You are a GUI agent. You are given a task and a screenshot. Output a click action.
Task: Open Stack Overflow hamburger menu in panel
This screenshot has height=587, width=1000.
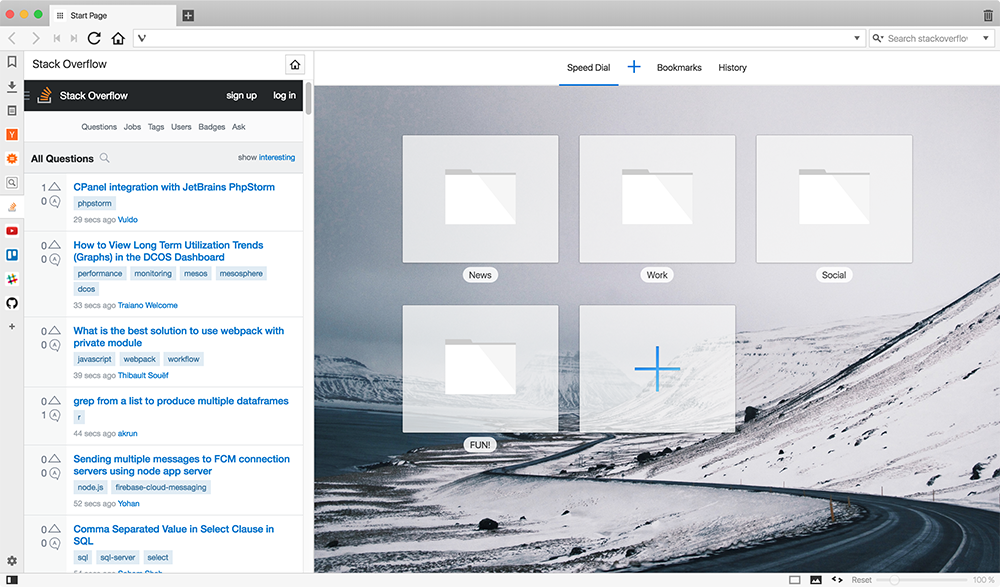[27, 96]
